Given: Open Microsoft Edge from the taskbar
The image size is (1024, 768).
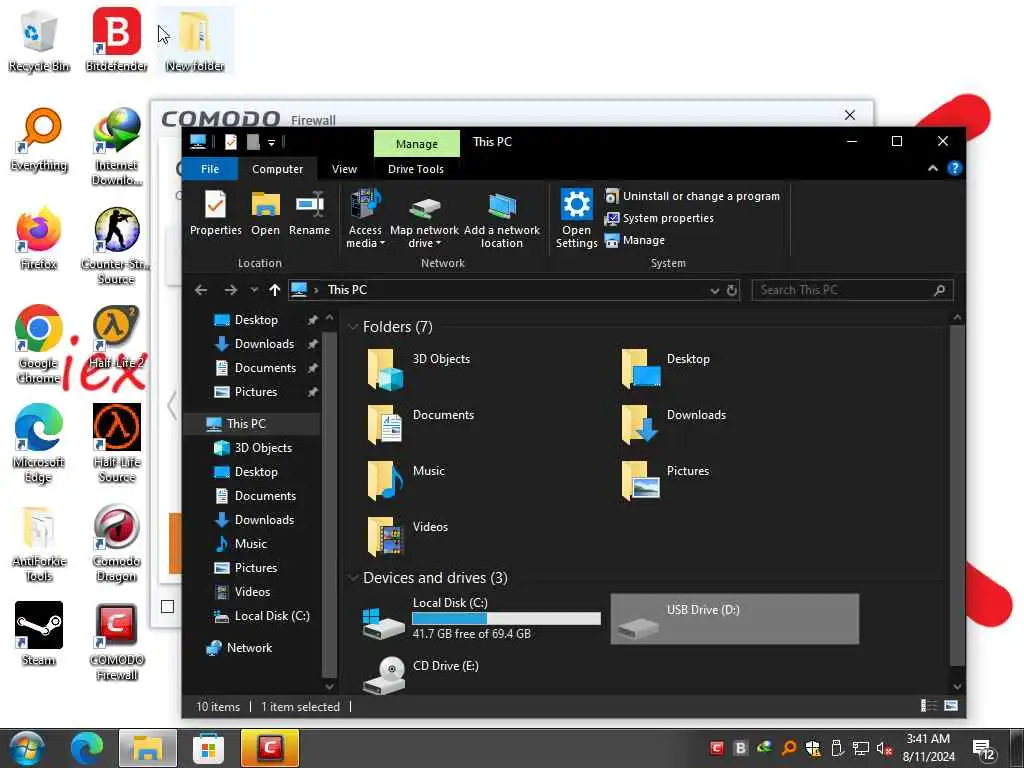Looking at the screenshot, I should pos(87,748).
